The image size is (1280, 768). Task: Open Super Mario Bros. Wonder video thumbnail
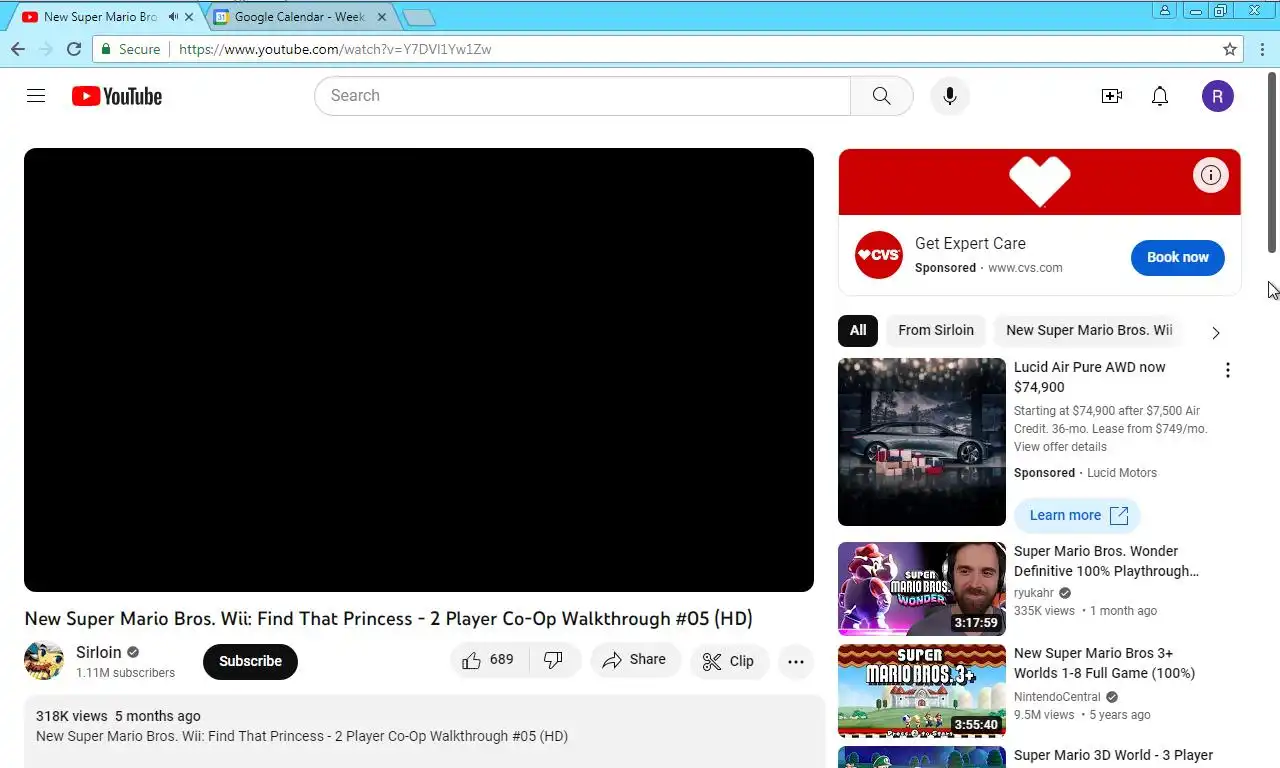pos(922,589)
